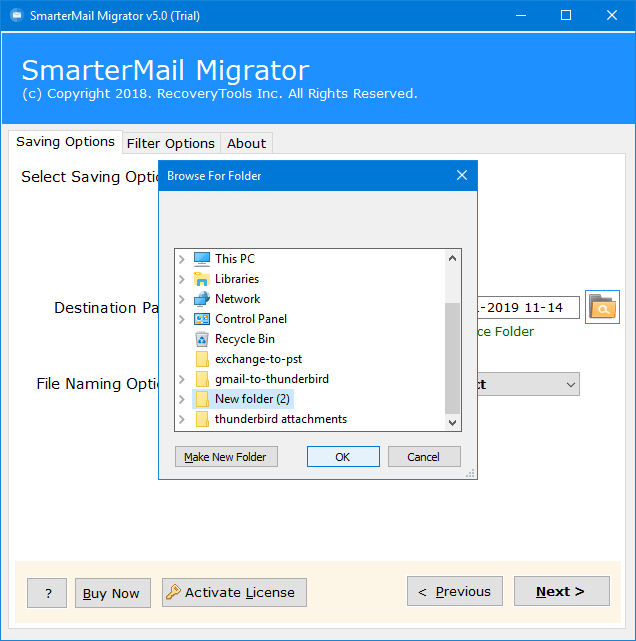This screenshot has height=641, width=636.
Task: Maximize the SmarterMail Migrator window
Action: click(x=566, y=16)
